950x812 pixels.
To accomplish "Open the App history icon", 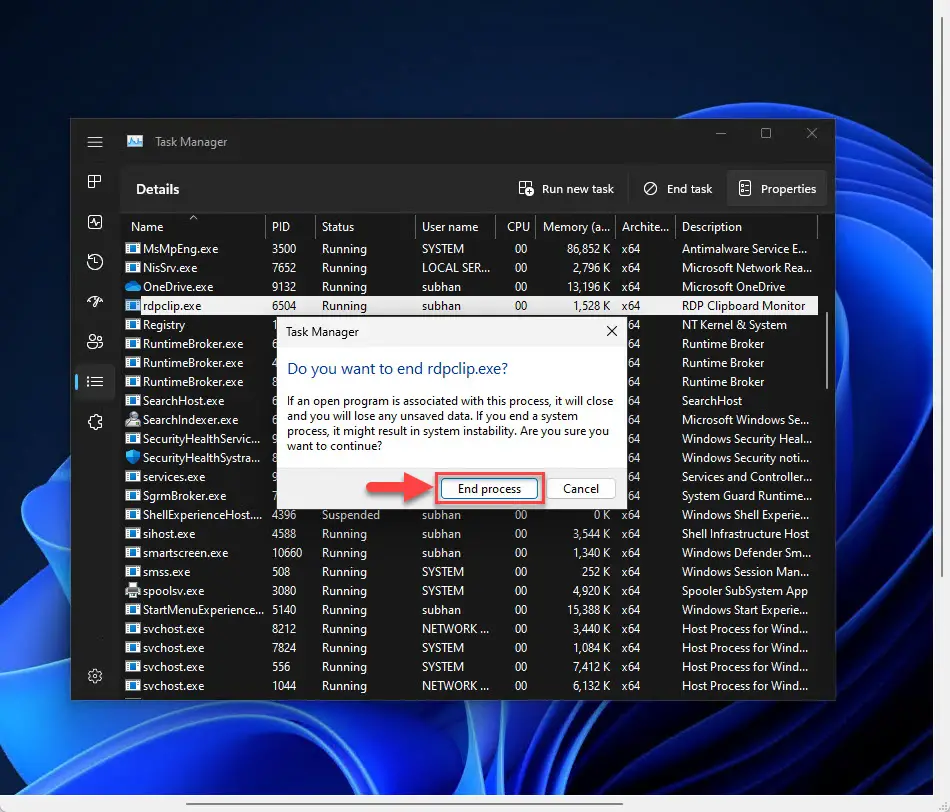I will pos(95,262).
